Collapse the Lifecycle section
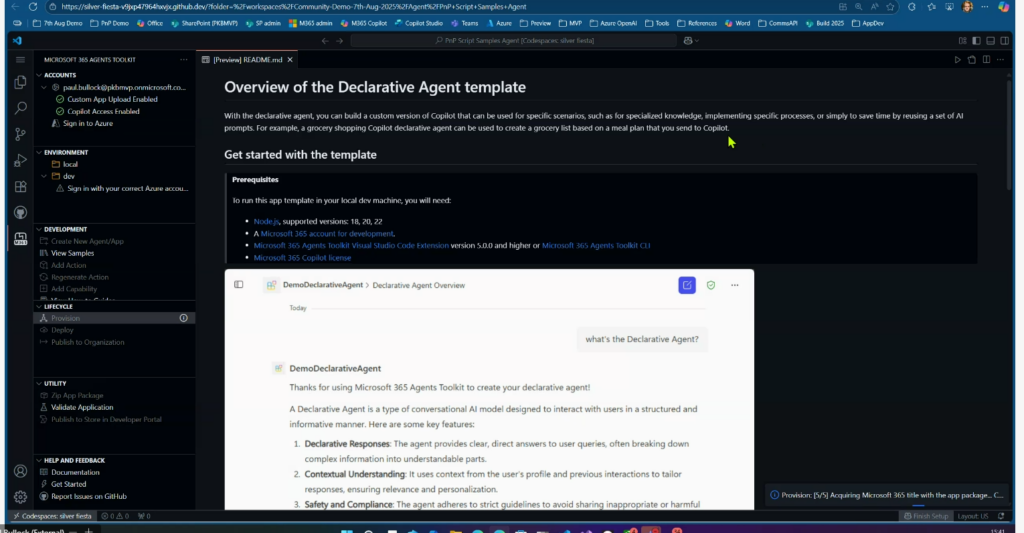This screenshot has height=533, width=1024. coord(39,306)
